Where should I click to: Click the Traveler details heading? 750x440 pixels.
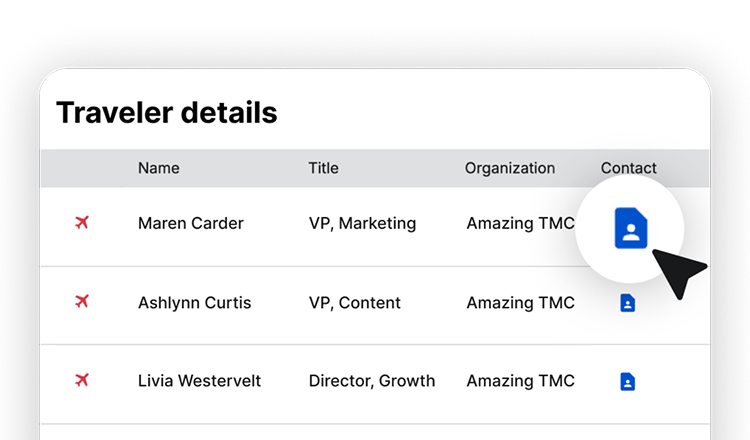click(167, 113)
